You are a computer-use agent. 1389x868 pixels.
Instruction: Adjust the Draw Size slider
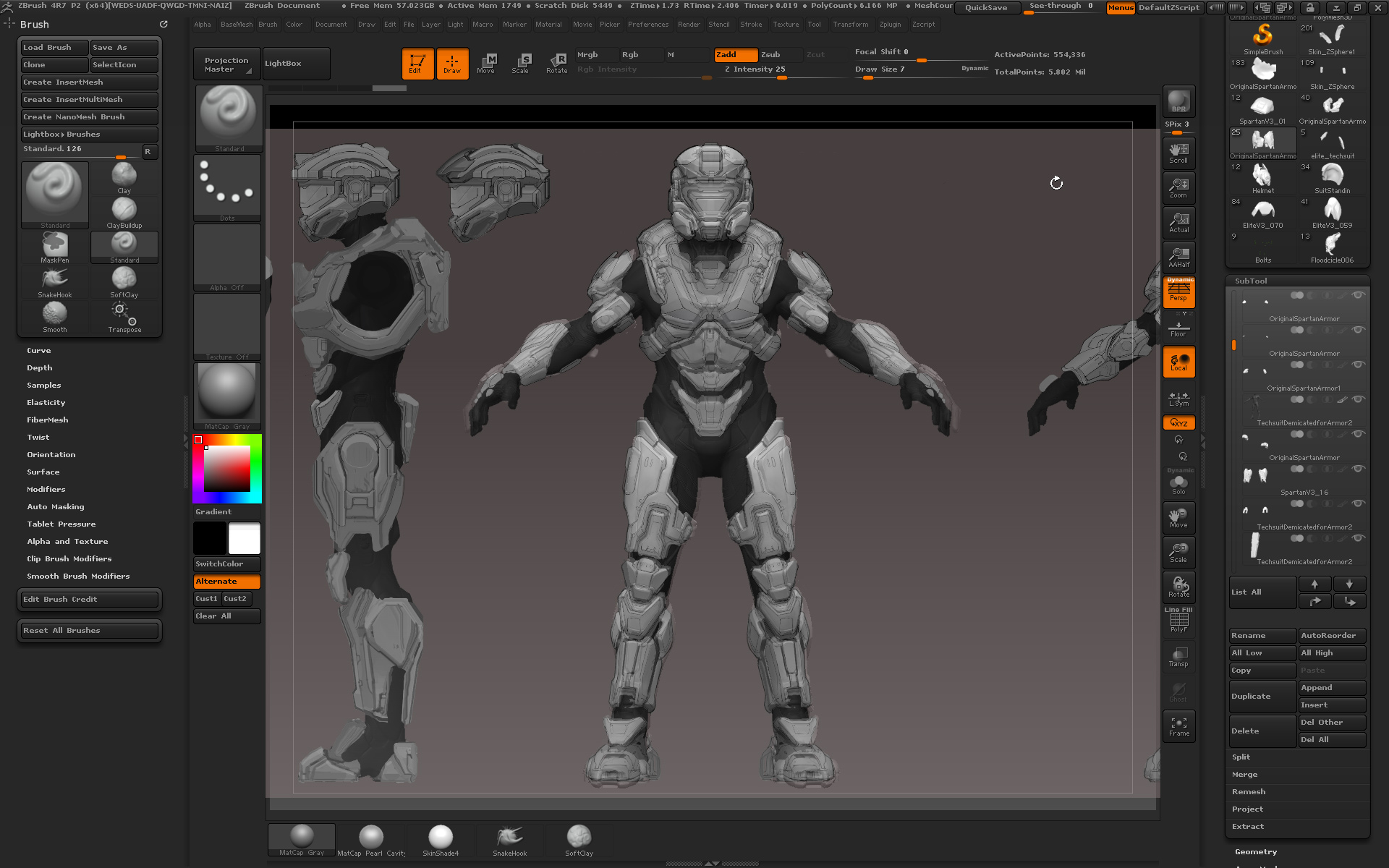(922, 71)
